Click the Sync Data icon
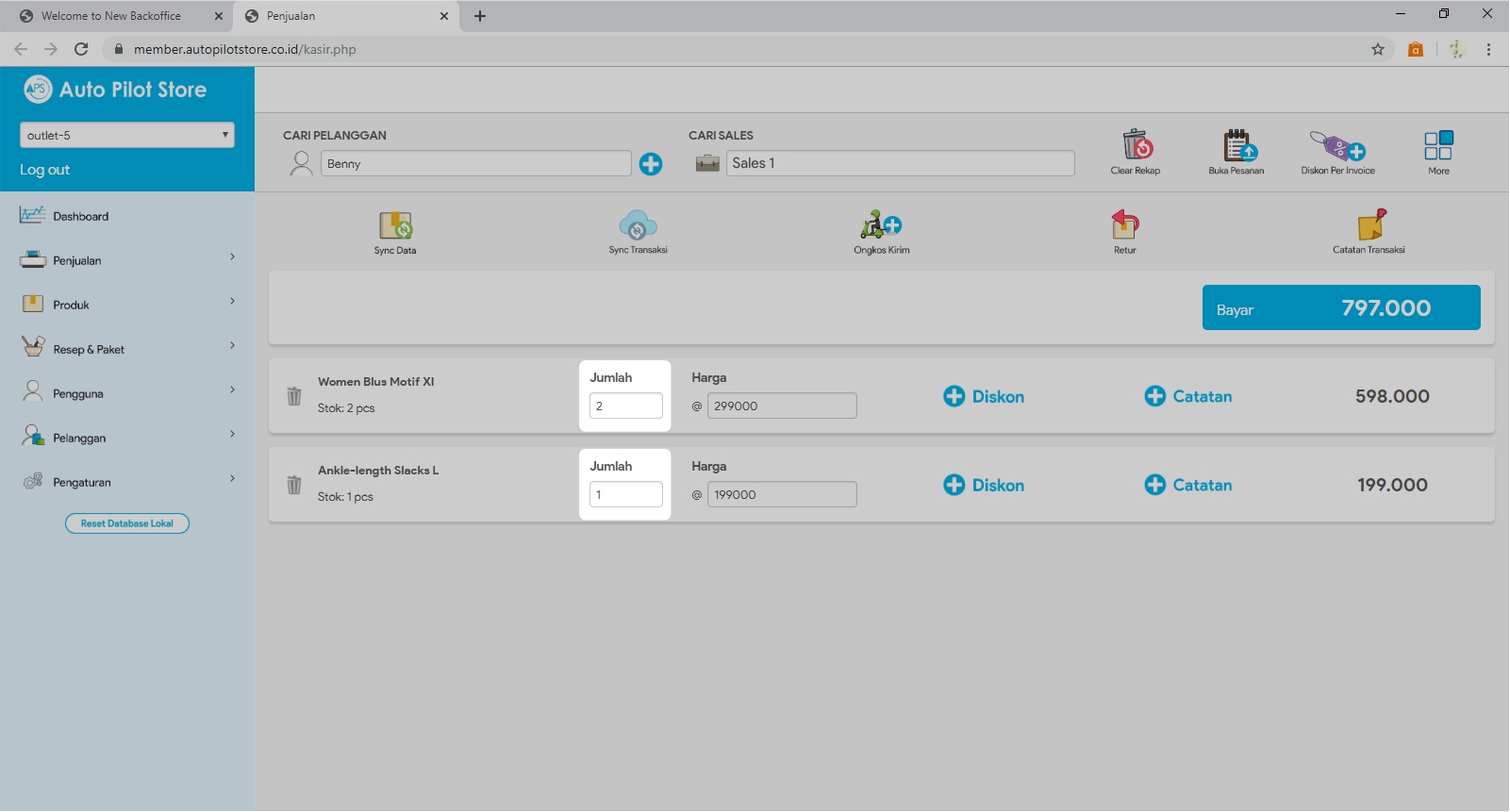Image resolution: width=1510 pixels, height=812 pixels. (395, 226)
